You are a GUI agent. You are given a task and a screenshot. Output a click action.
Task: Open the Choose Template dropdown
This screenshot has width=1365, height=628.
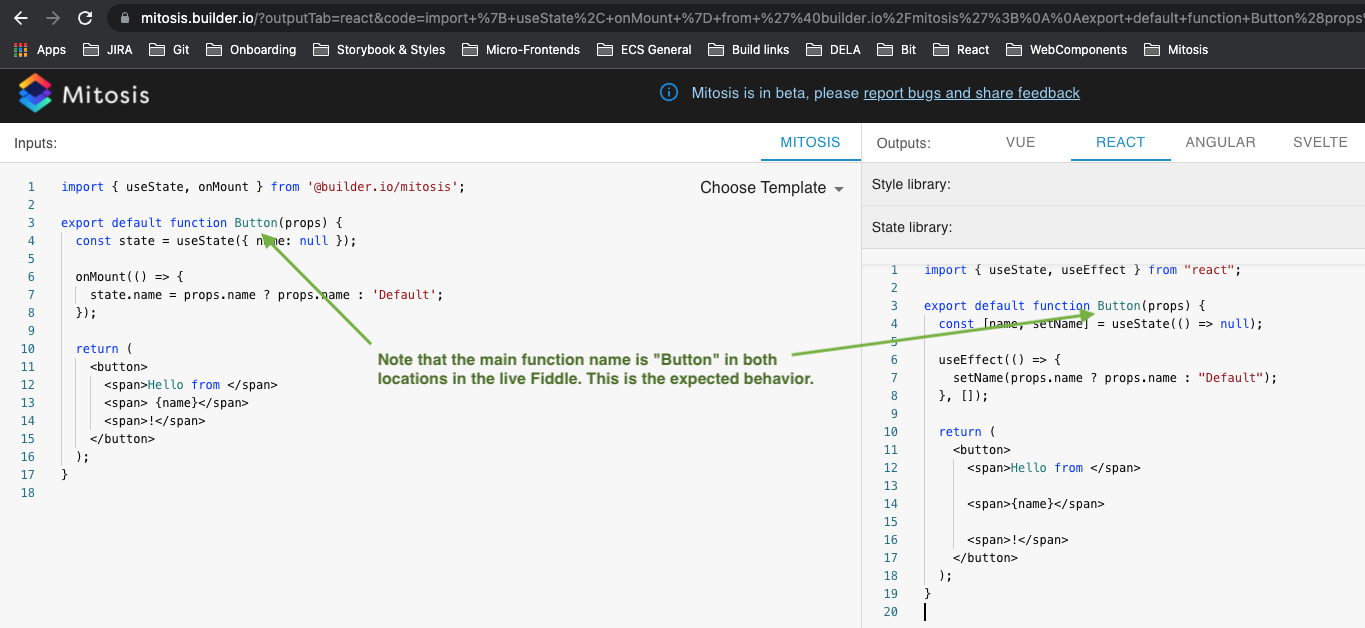click(x=771, y=187)
